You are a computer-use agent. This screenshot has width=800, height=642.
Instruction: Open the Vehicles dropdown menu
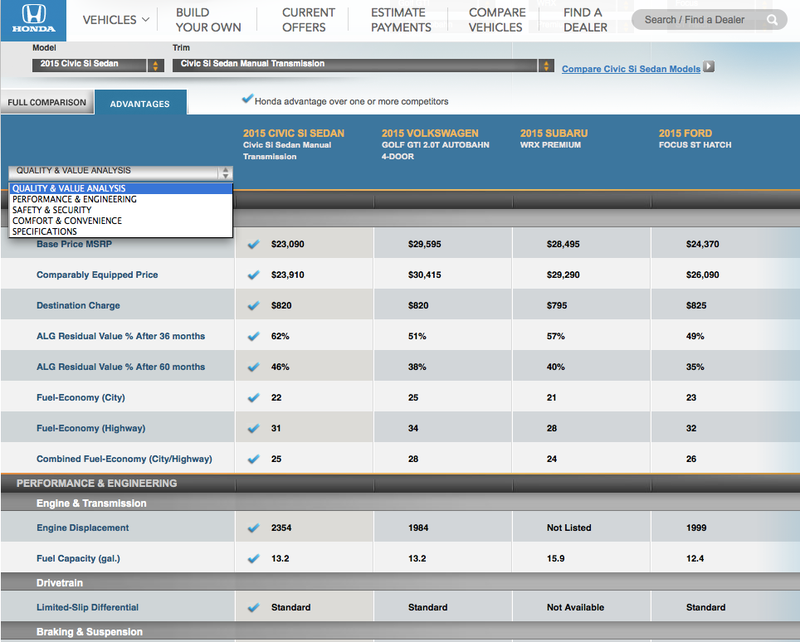(116, 20)
